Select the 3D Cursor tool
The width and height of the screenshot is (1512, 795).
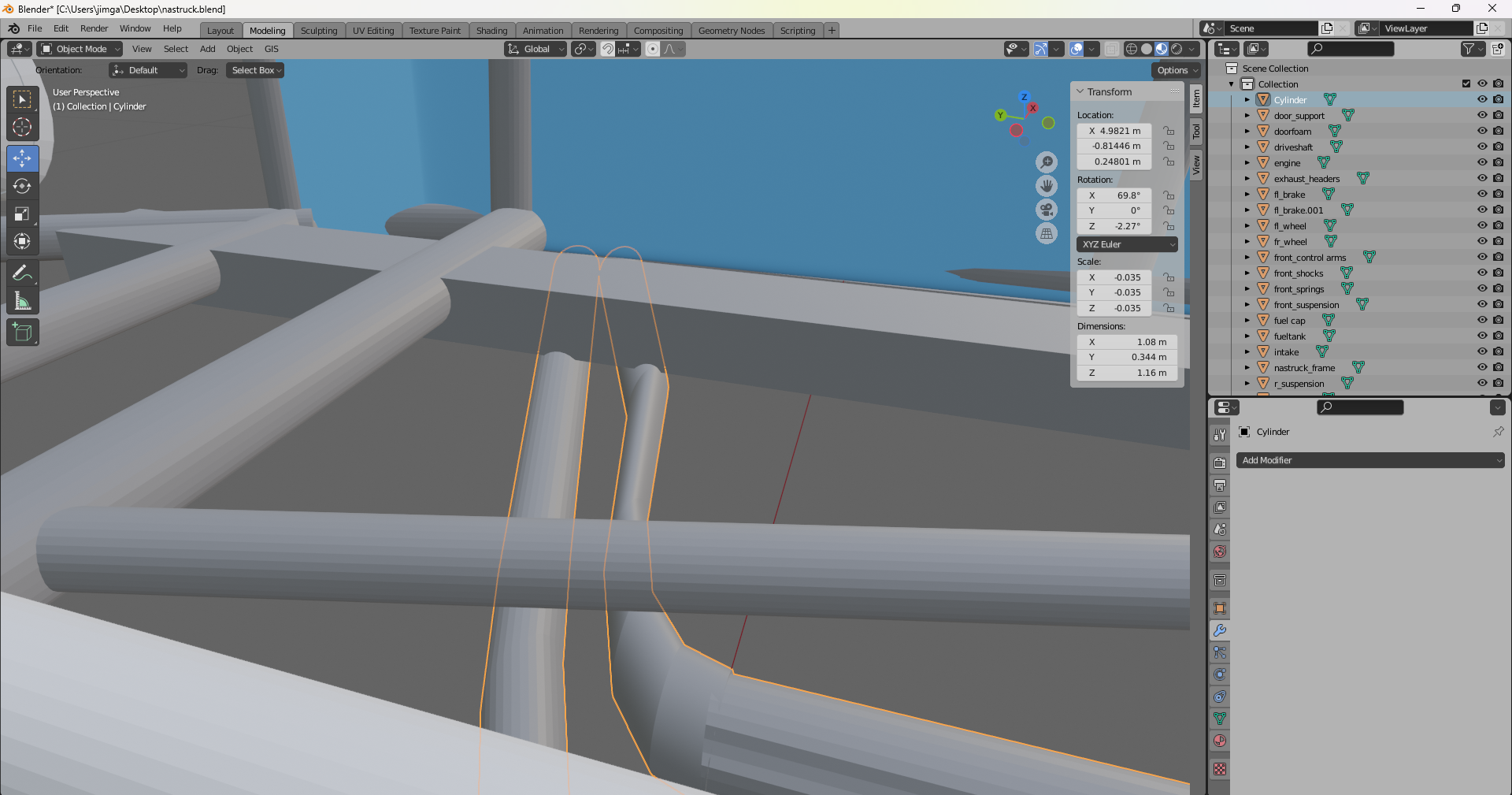22,127
